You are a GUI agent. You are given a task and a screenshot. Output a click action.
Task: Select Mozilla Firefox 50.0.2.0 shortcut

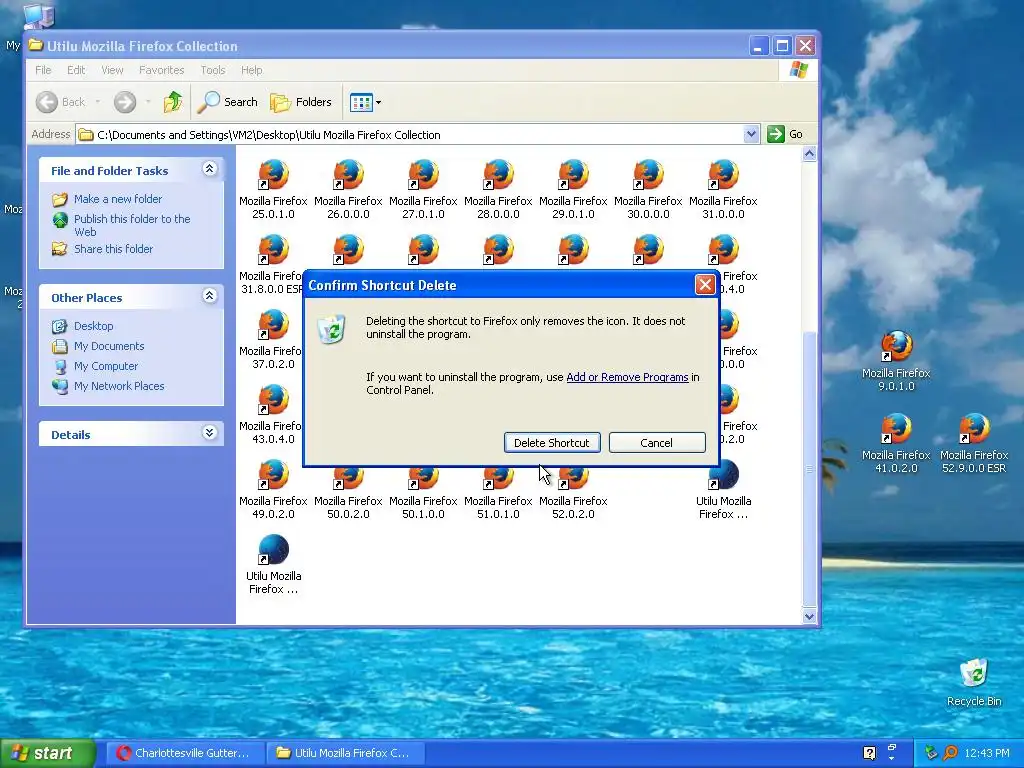348,494
